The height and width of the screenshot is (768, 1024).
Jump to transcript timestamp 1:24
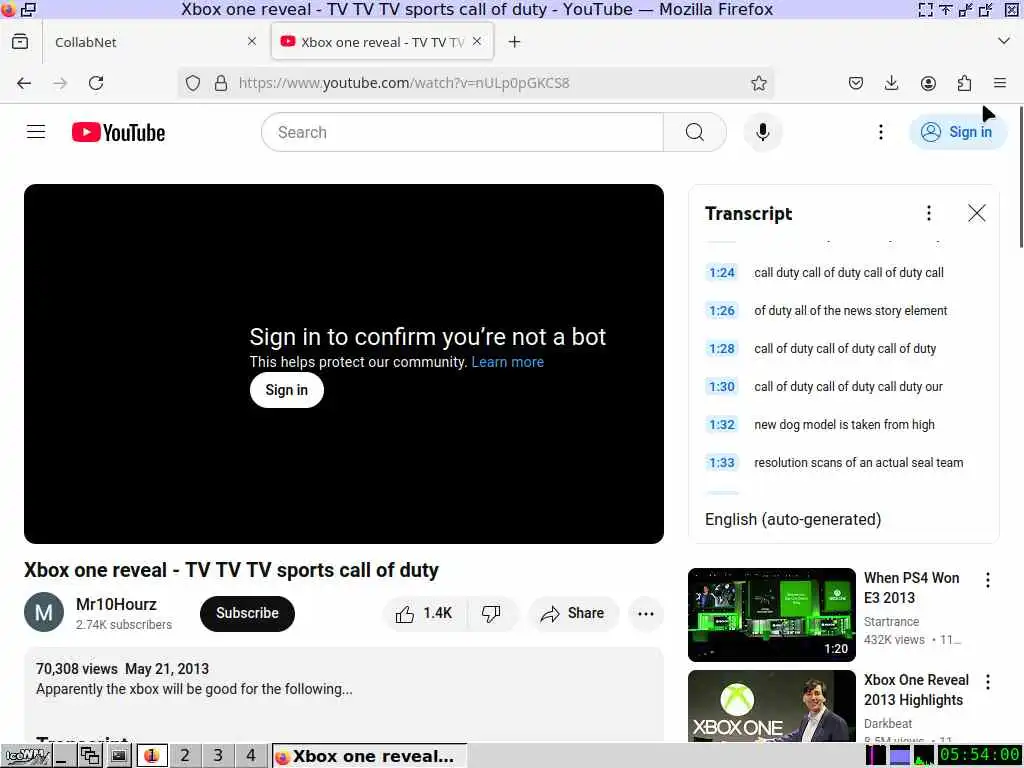pos(722,272)
